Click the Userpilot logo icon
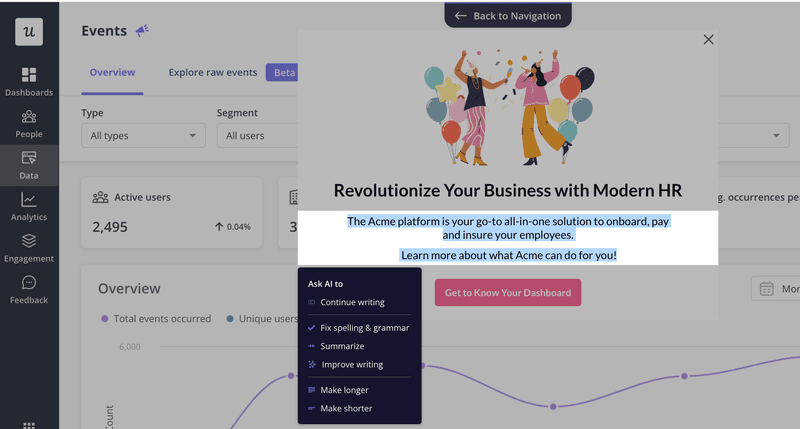The height and width of the screenshot is (429, 800). 29,31
